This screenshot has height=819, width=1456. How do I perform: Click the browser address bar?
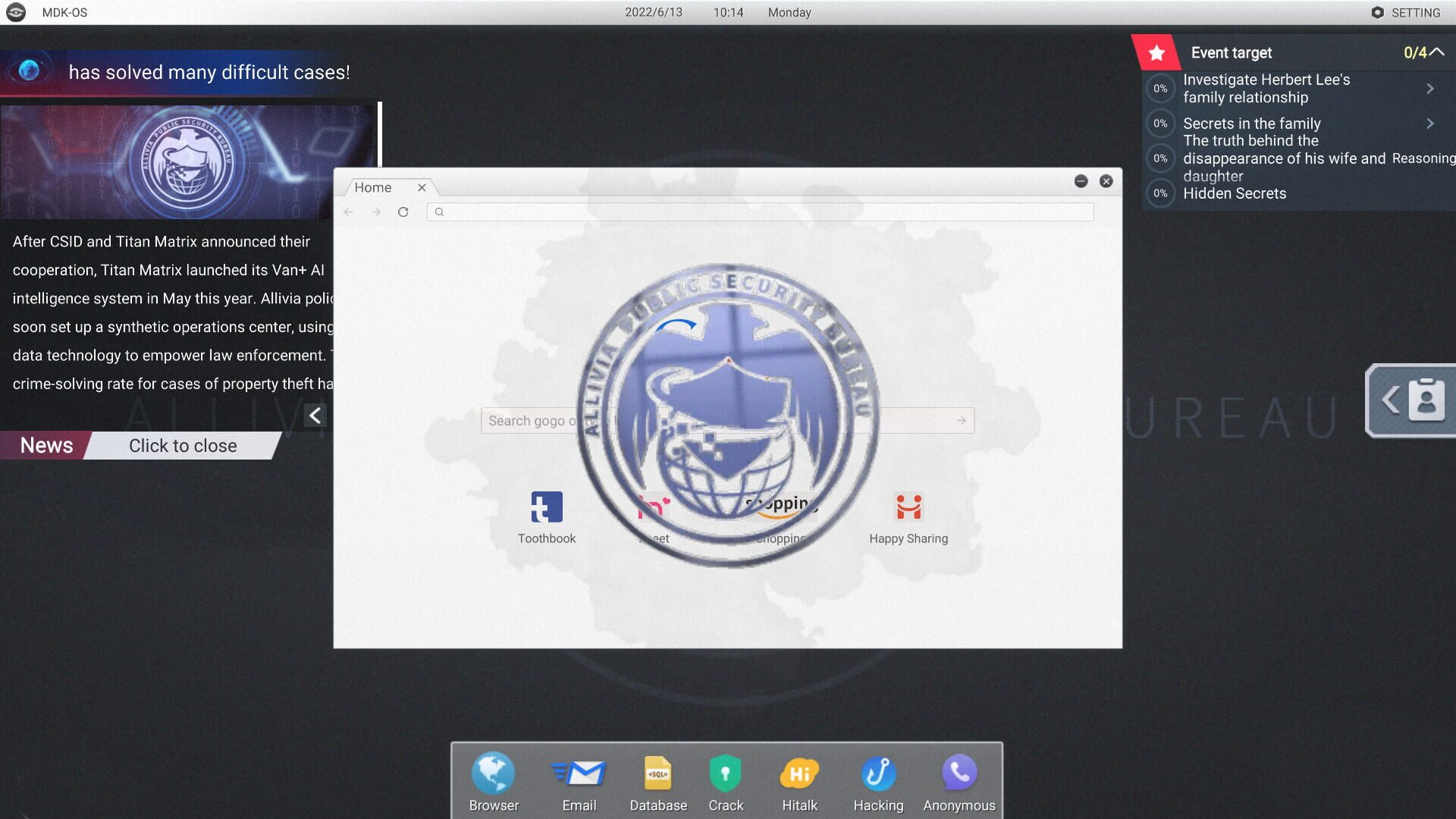[x=761, y=212]
